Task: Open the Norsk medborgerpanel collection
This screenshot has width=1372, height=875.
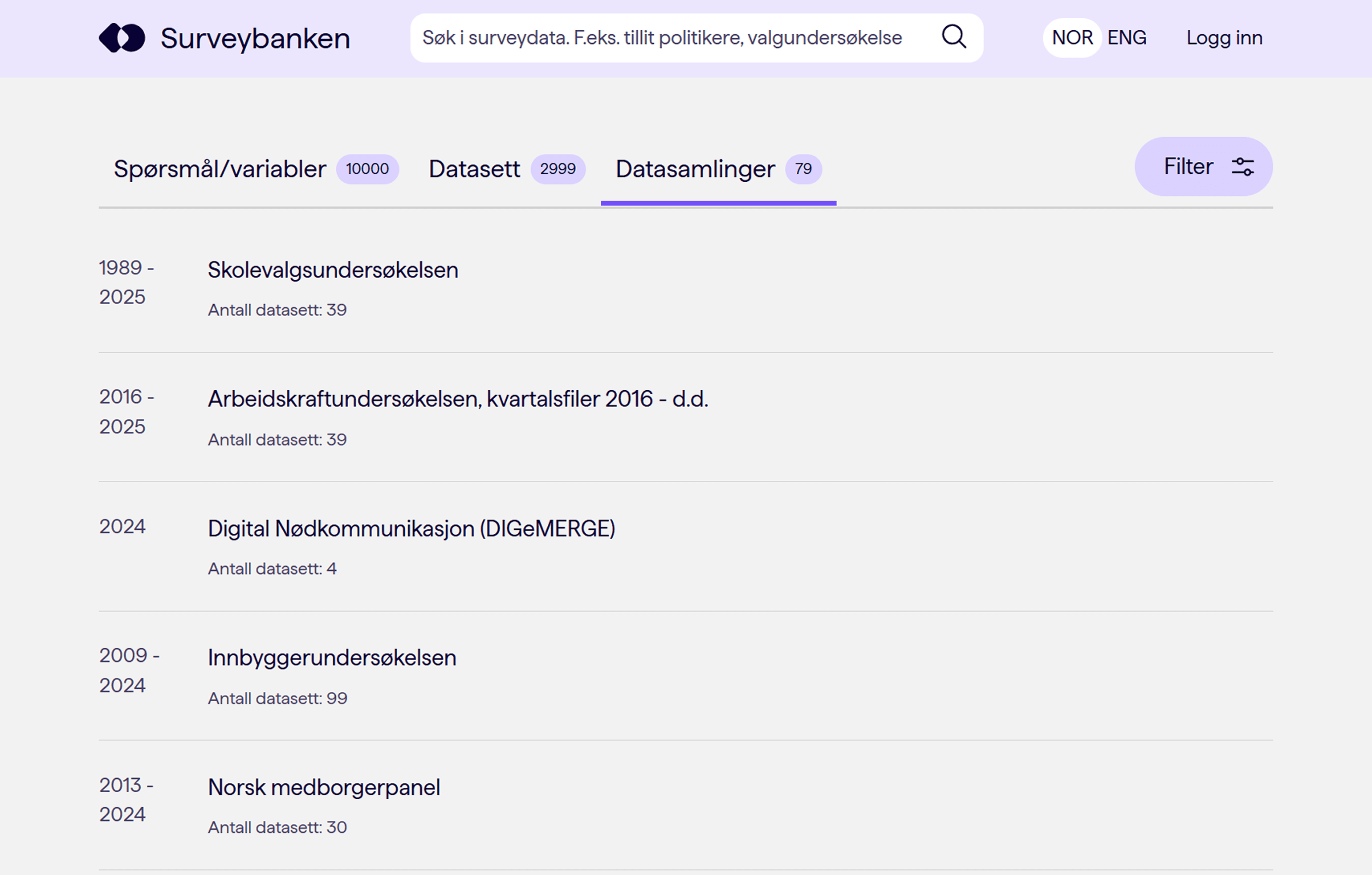Action: pos(324,788)
